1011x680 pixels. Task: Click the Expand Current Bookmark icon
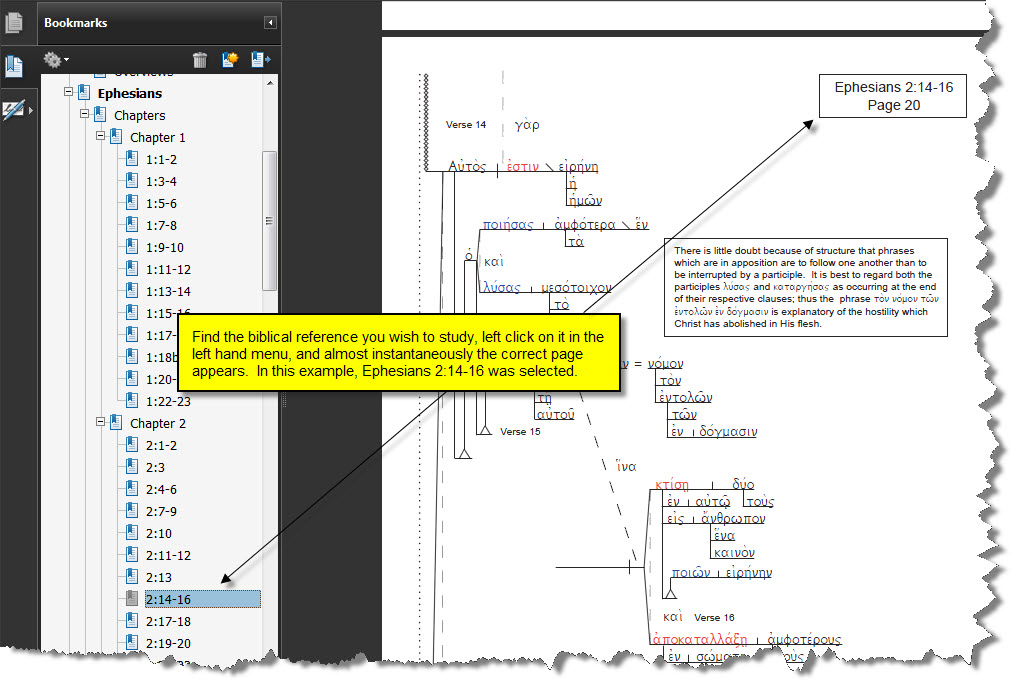[x=260, y=60]
